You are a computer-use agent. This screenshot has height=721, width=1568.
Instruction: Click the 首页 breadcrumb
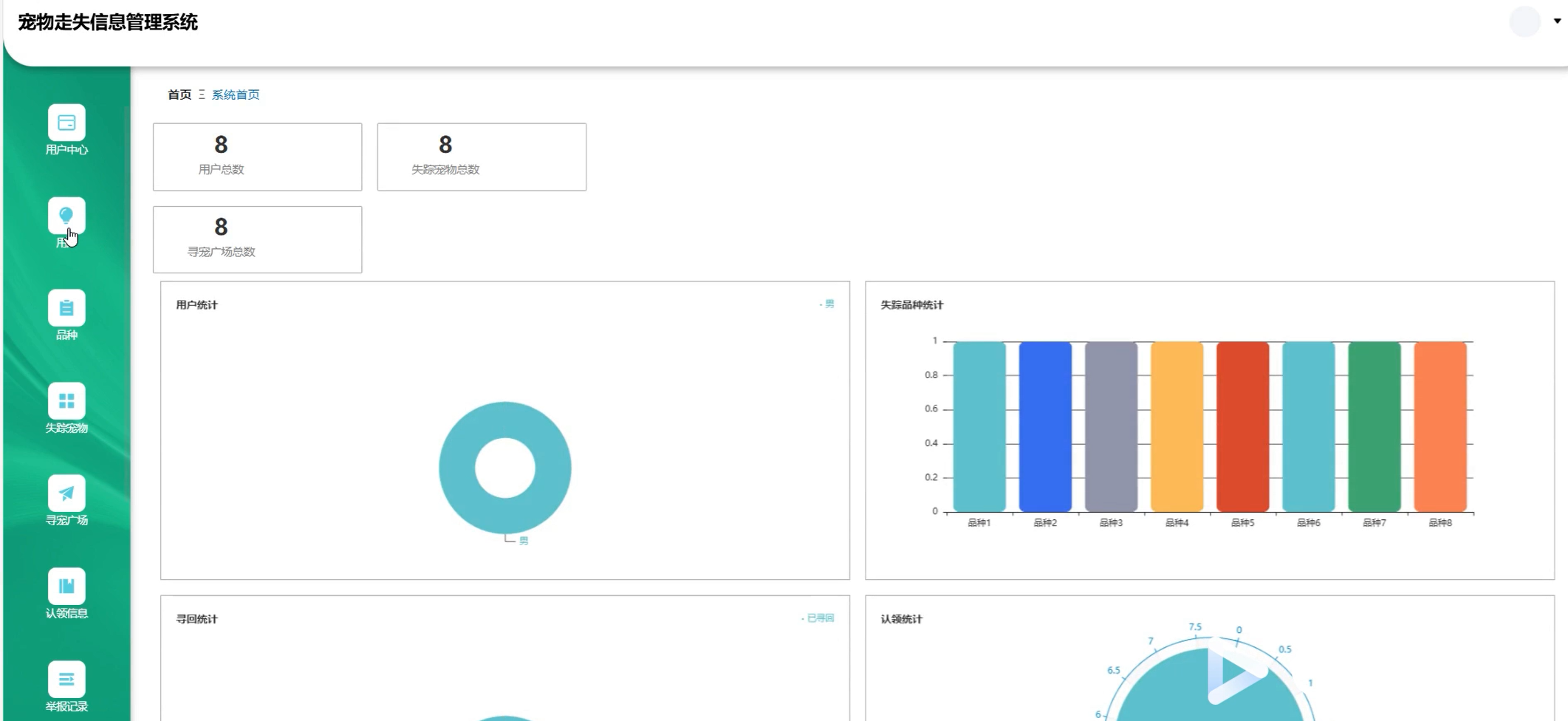pos(179,95)
